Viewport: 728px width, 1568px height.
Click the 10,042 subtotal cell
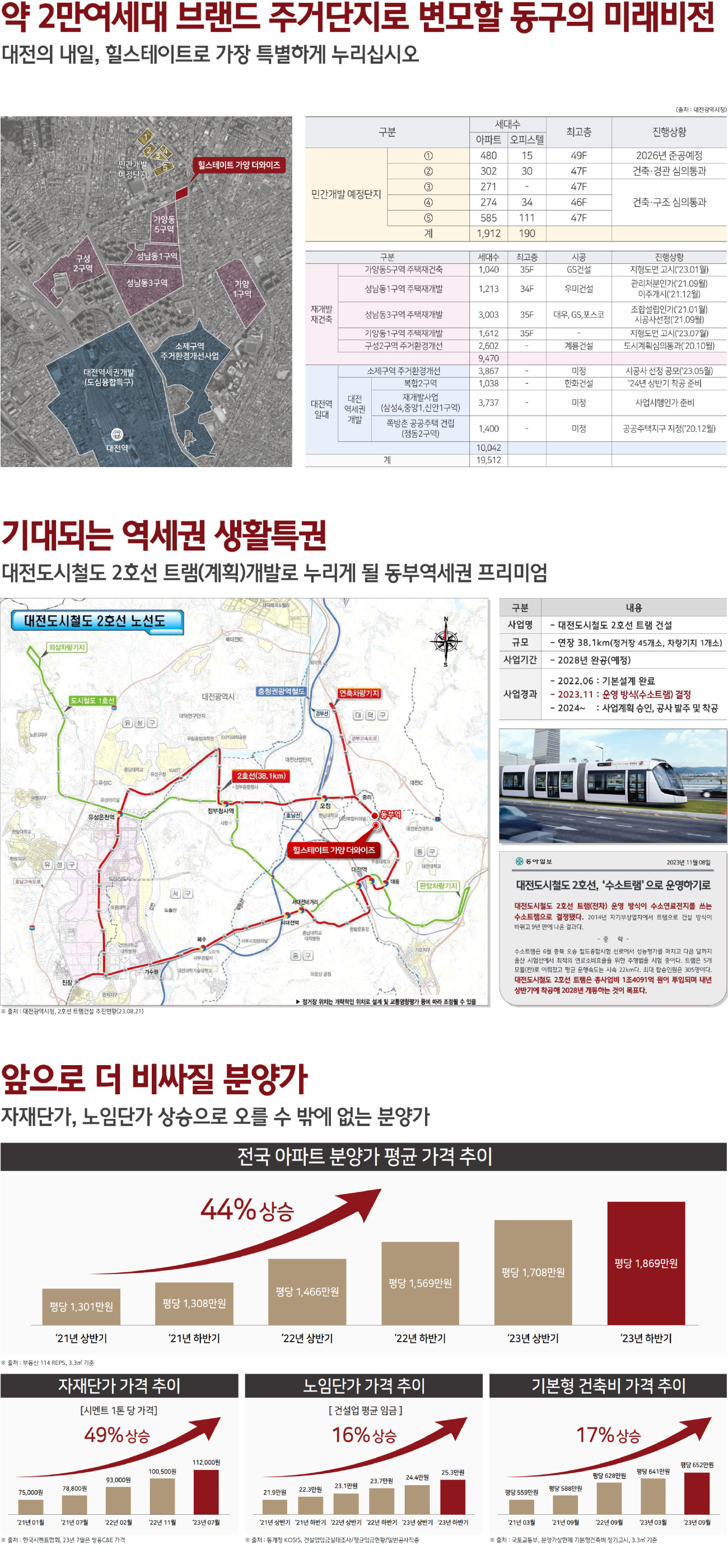(488, 447)
